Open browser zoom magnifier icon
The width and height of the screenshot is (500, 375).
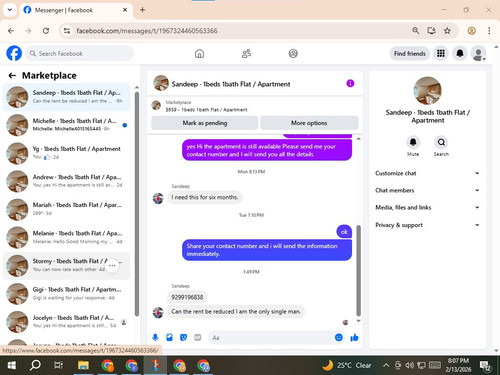click(x=415, y=31)
